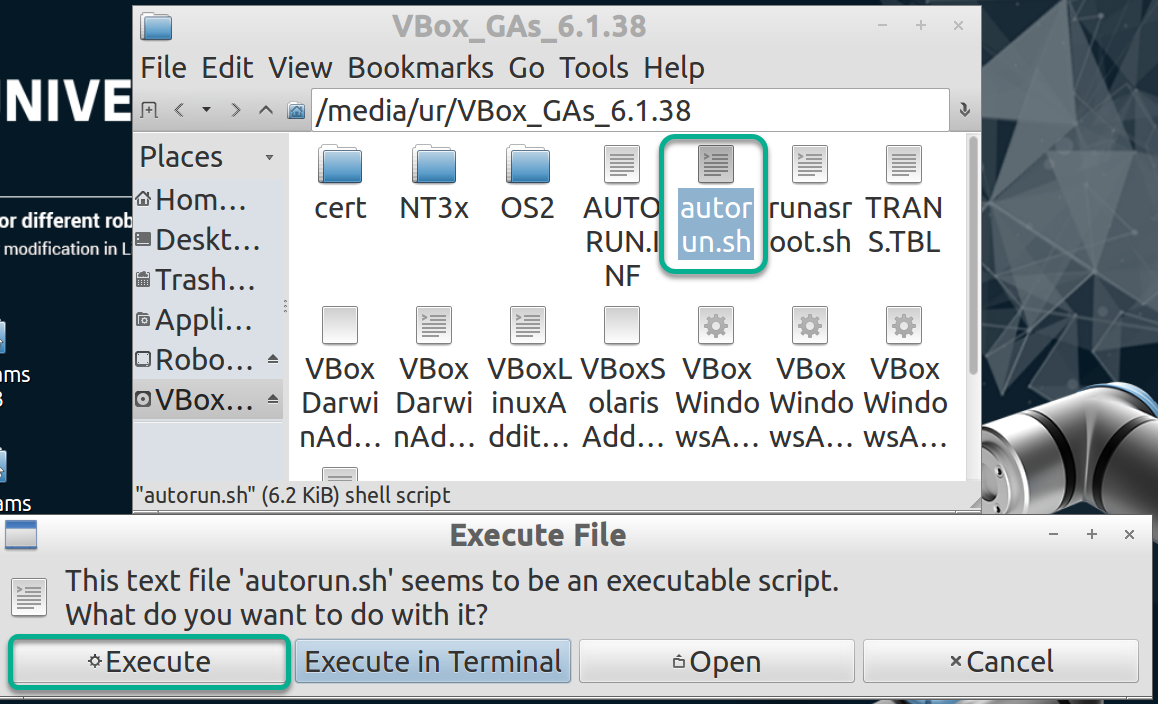Viewport: 1158px width, 704px height.
Task: Choose Execute in Terminal
Action: pos(433,662)
